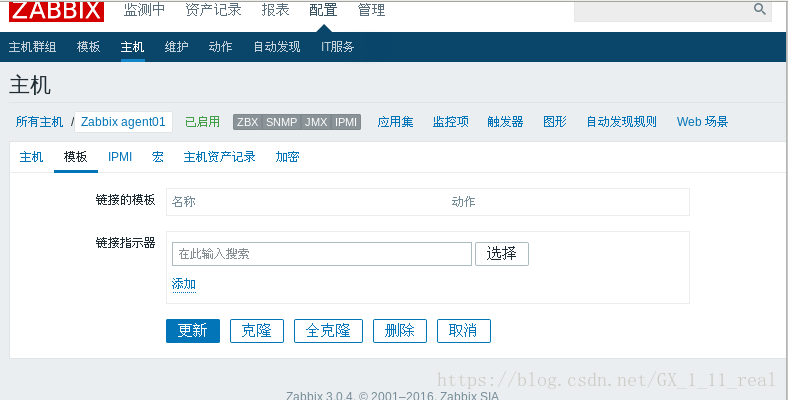Click the 删除 button
The width and height of the screenshot is (788, 400).
pos(400,331)
